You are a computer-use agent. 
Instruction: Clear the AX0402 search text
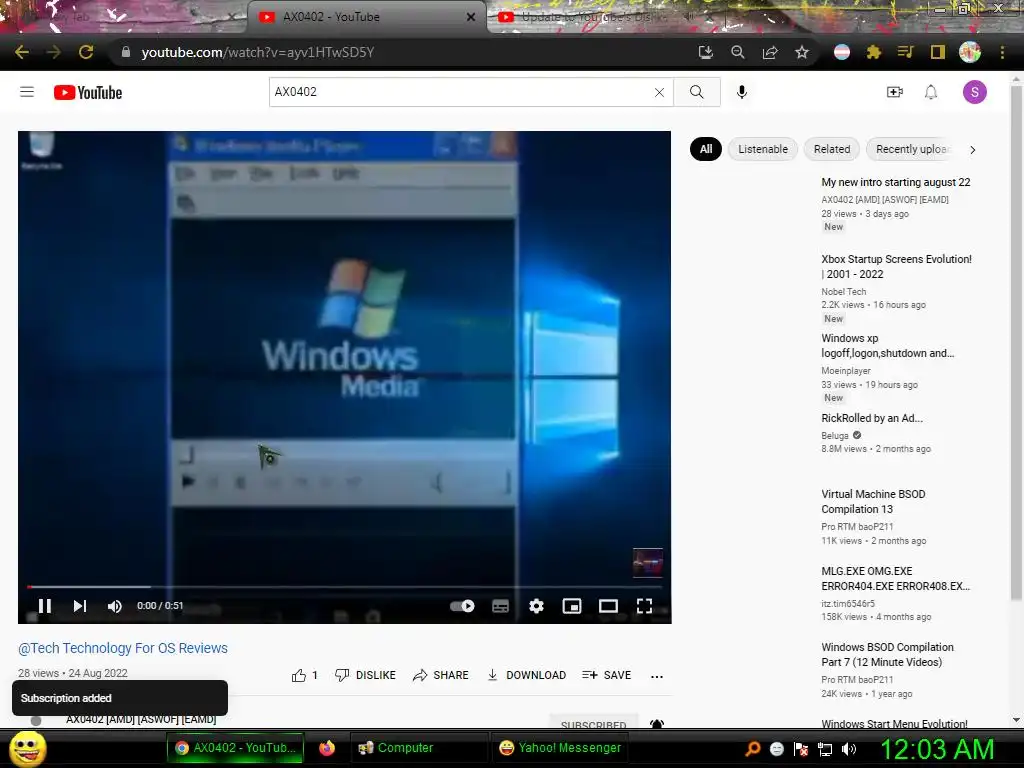tap(659, 92)
